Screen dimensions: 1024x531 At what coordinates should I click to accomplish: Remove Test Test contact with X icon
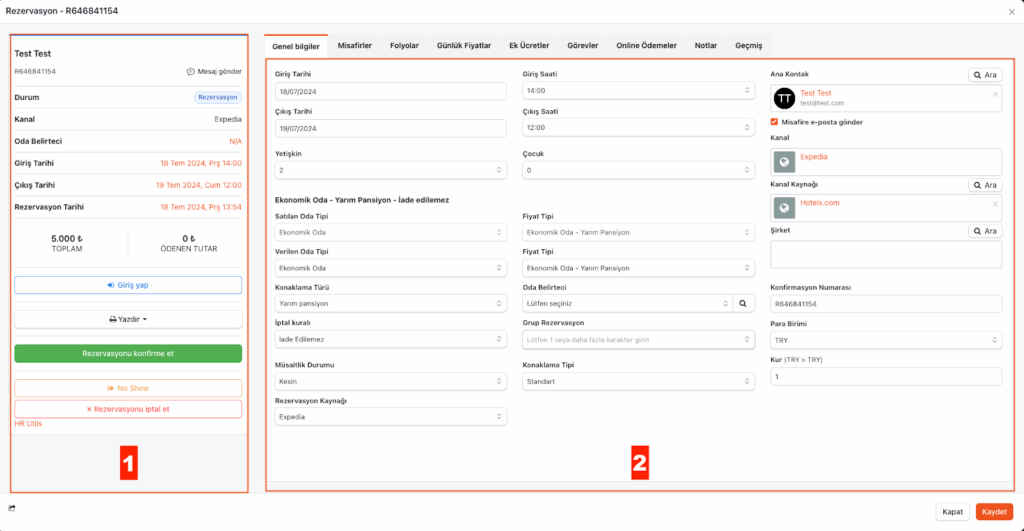[994, 94]
